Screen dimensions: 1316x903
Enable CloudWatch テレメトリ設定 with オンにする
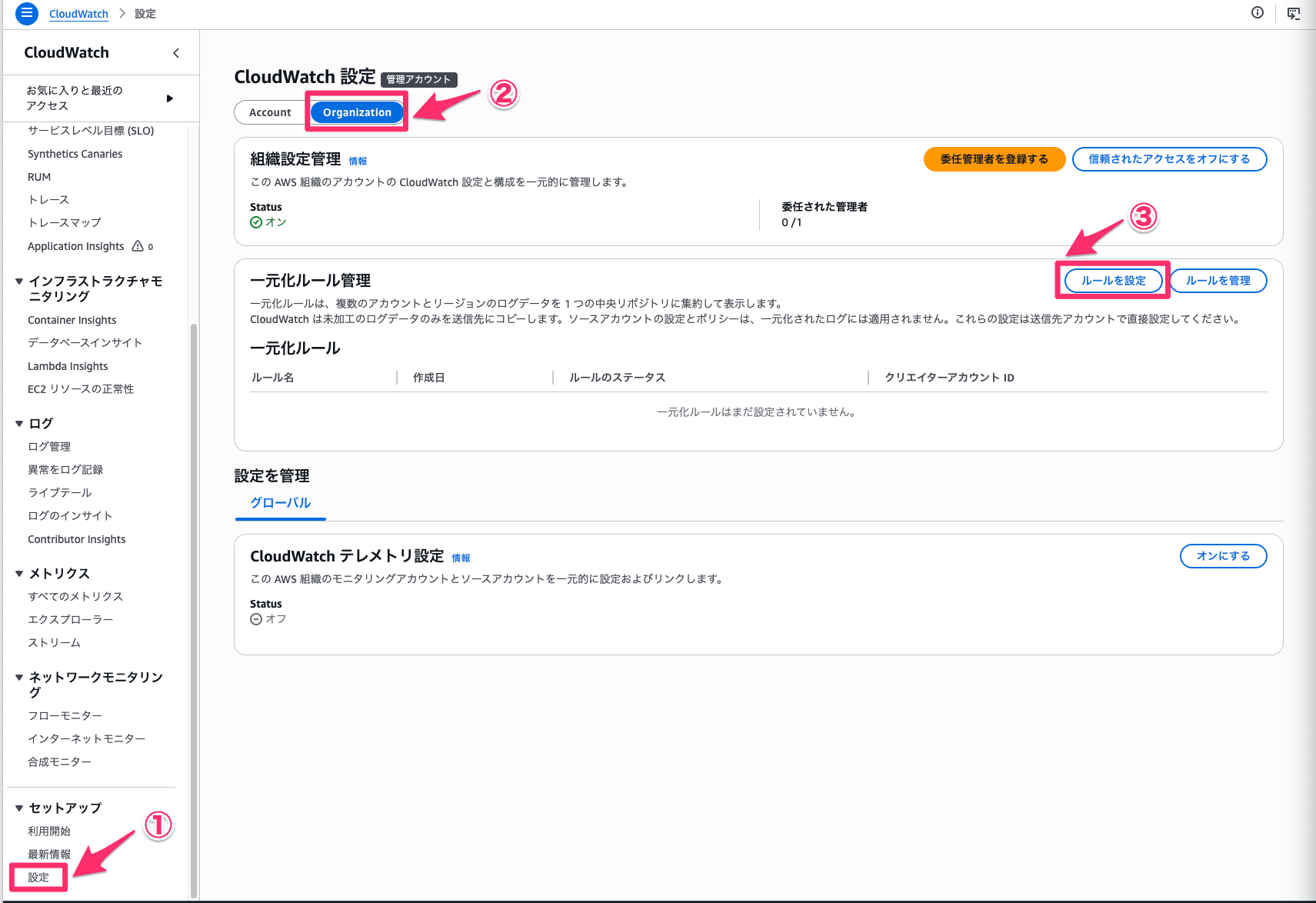[1222, 555]
